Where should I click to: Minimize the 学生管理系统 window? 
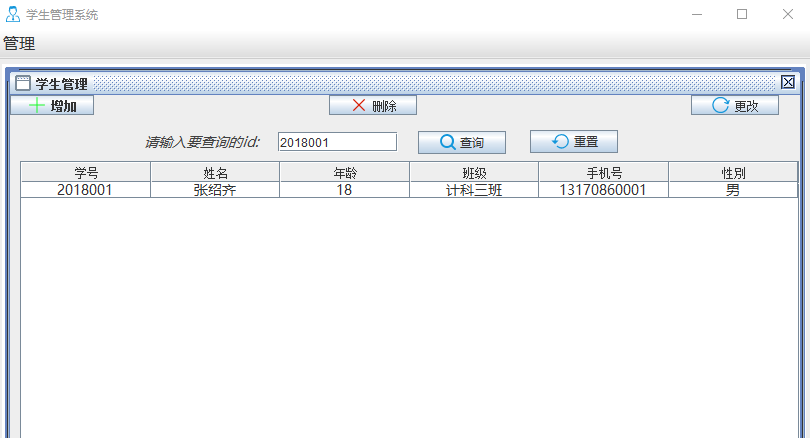point(697,14)
